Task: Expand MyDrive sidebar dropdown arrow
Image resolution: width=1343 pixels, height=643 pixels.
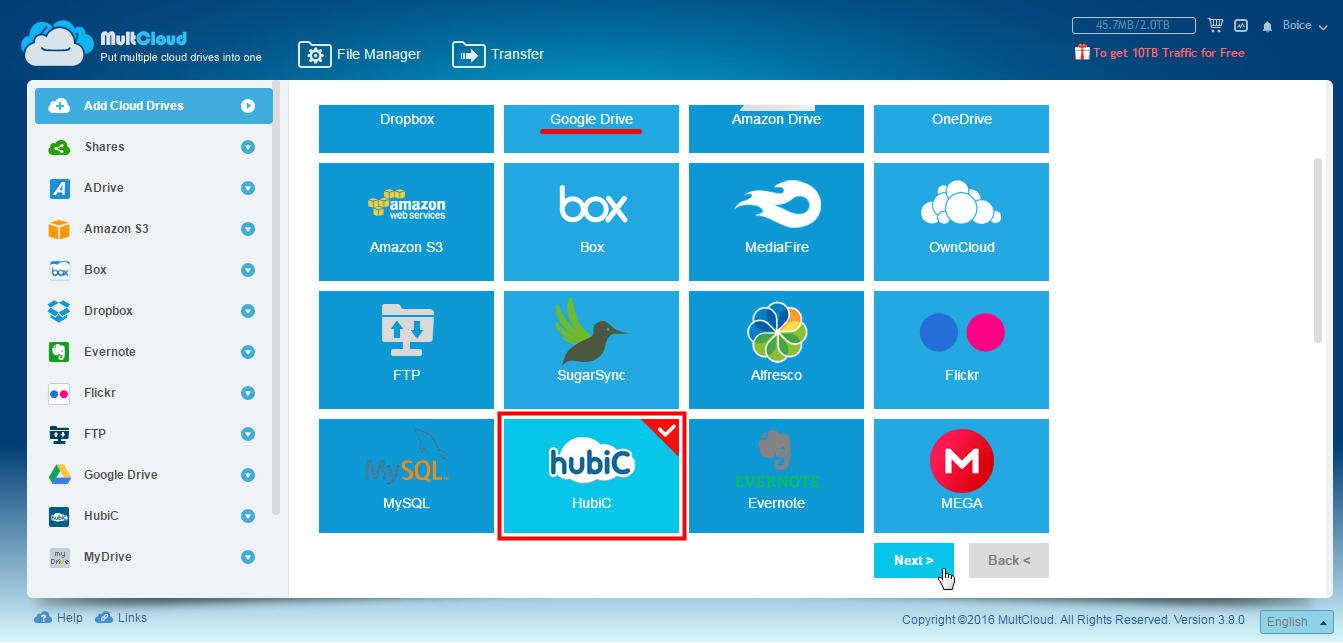Action: click(248, 557)
